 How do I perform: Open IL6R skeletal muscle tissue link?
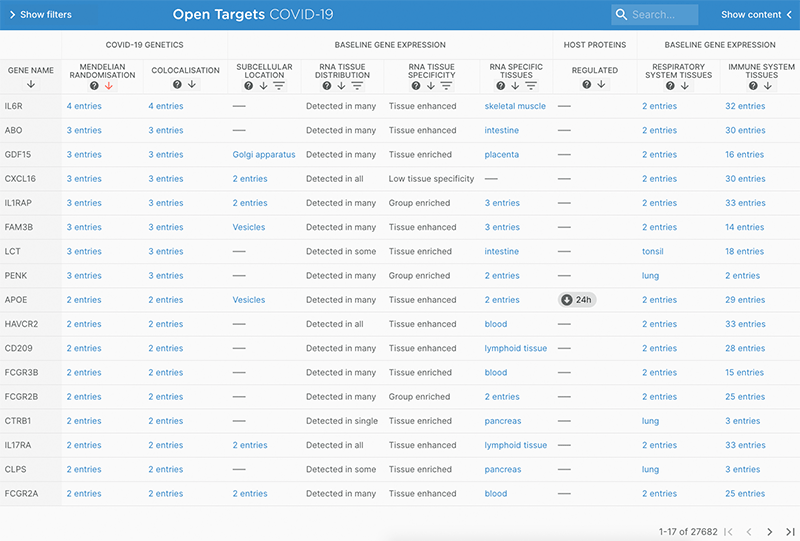[x=515, y=106]
